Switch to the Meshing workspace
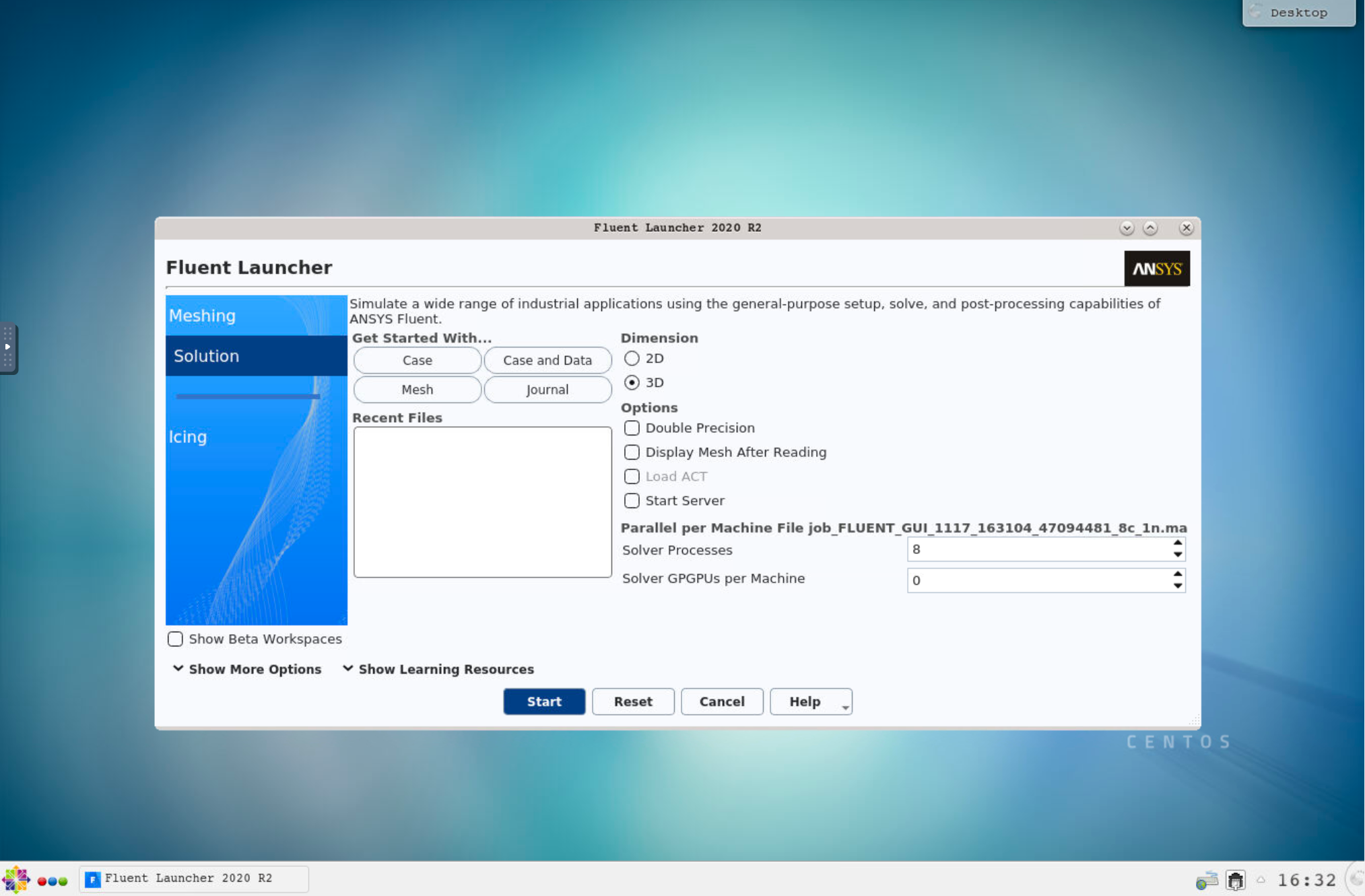Viewport: 1365px width, 896px height. pos(202,316)
